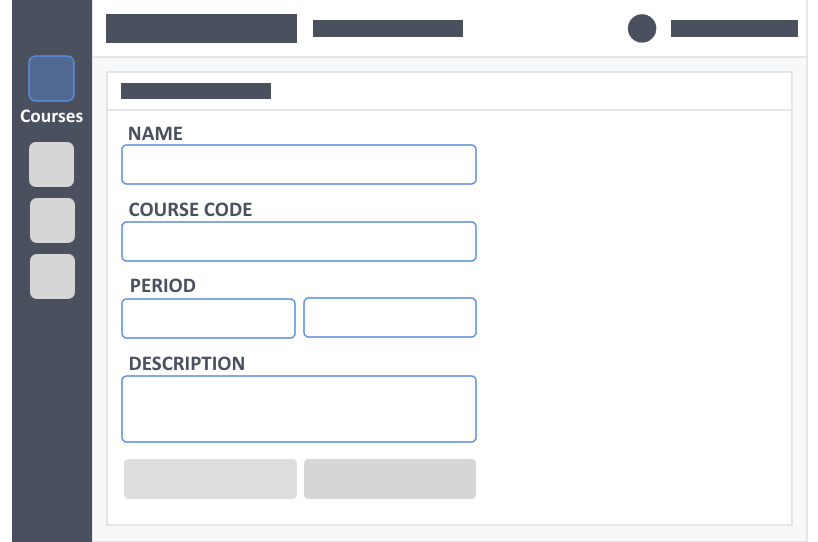Open the username bar next to avatar

click(734, 28)
